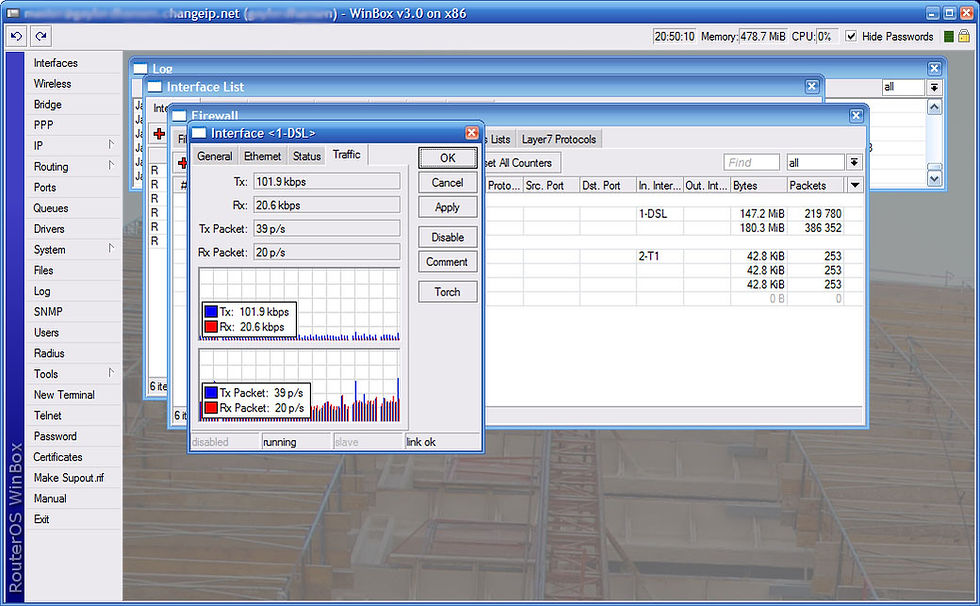Click the CPU usage value 0%

tap(827, 36)
